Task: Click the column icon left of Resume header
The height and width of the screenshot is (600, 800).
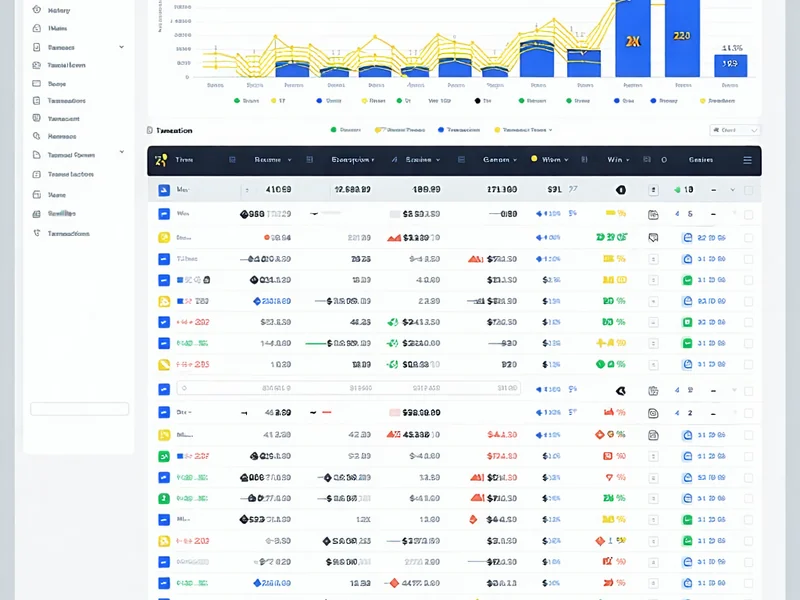Action: click(233, 160)
